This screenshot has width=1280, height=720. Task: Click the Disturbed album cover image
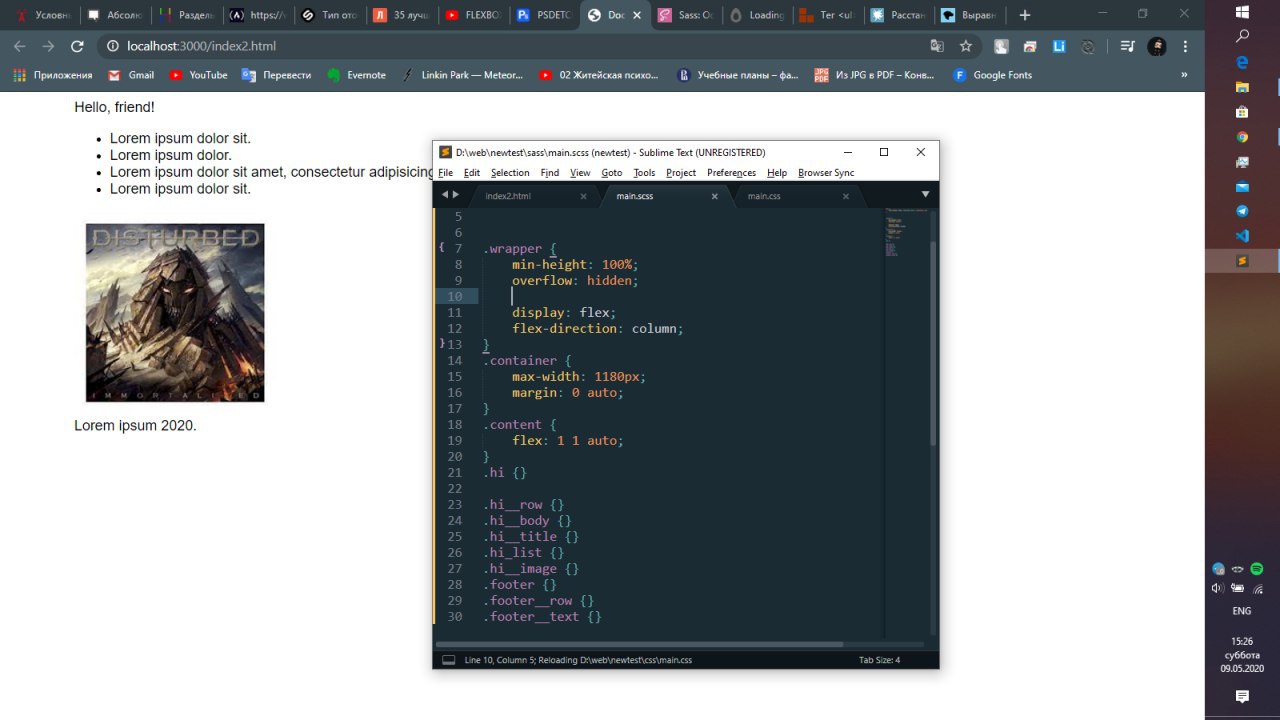(x=175, y=313)
